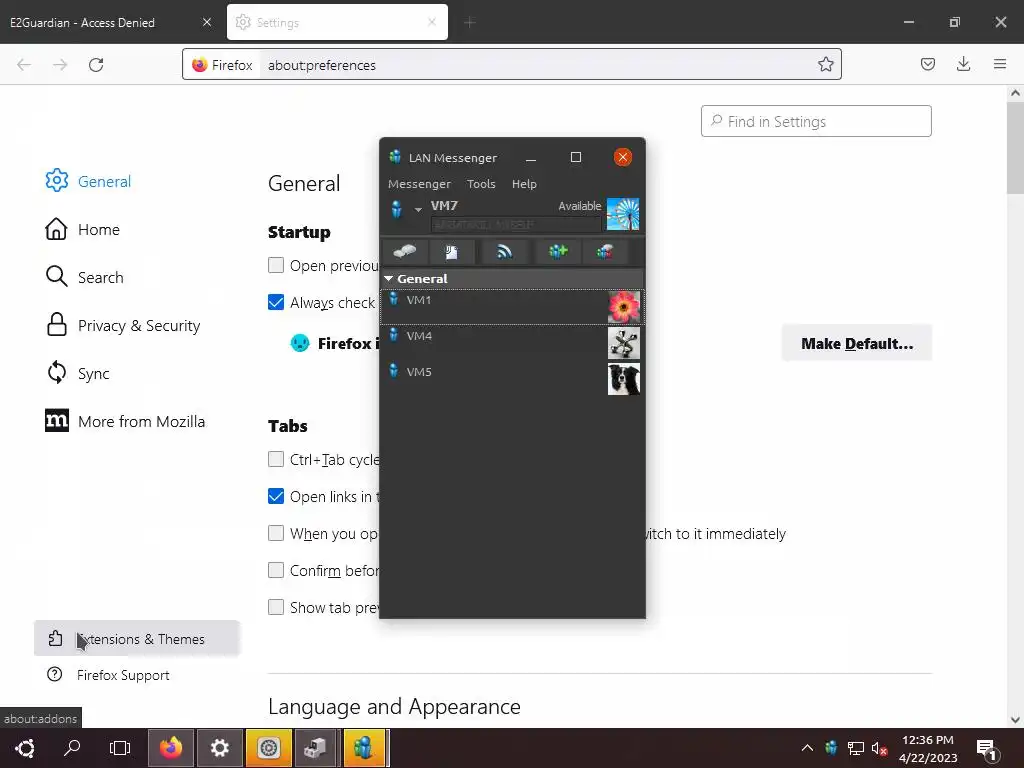Image resolution: width=1024 pixels, height=768 pixels.
Task: Open the VM7 status dropdown arrow
Action: (x=418, y=210)
